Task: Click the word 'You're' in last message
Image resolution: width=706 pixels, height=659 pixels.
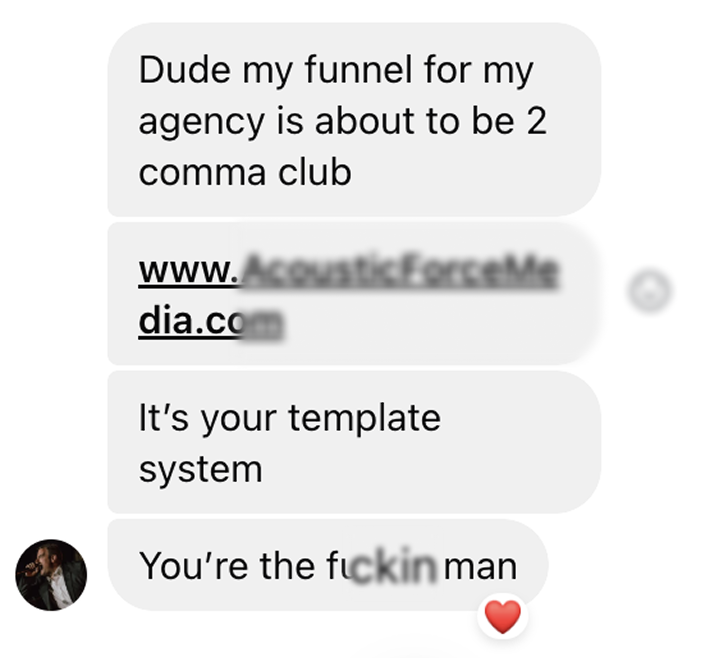Action: point(194,566)
